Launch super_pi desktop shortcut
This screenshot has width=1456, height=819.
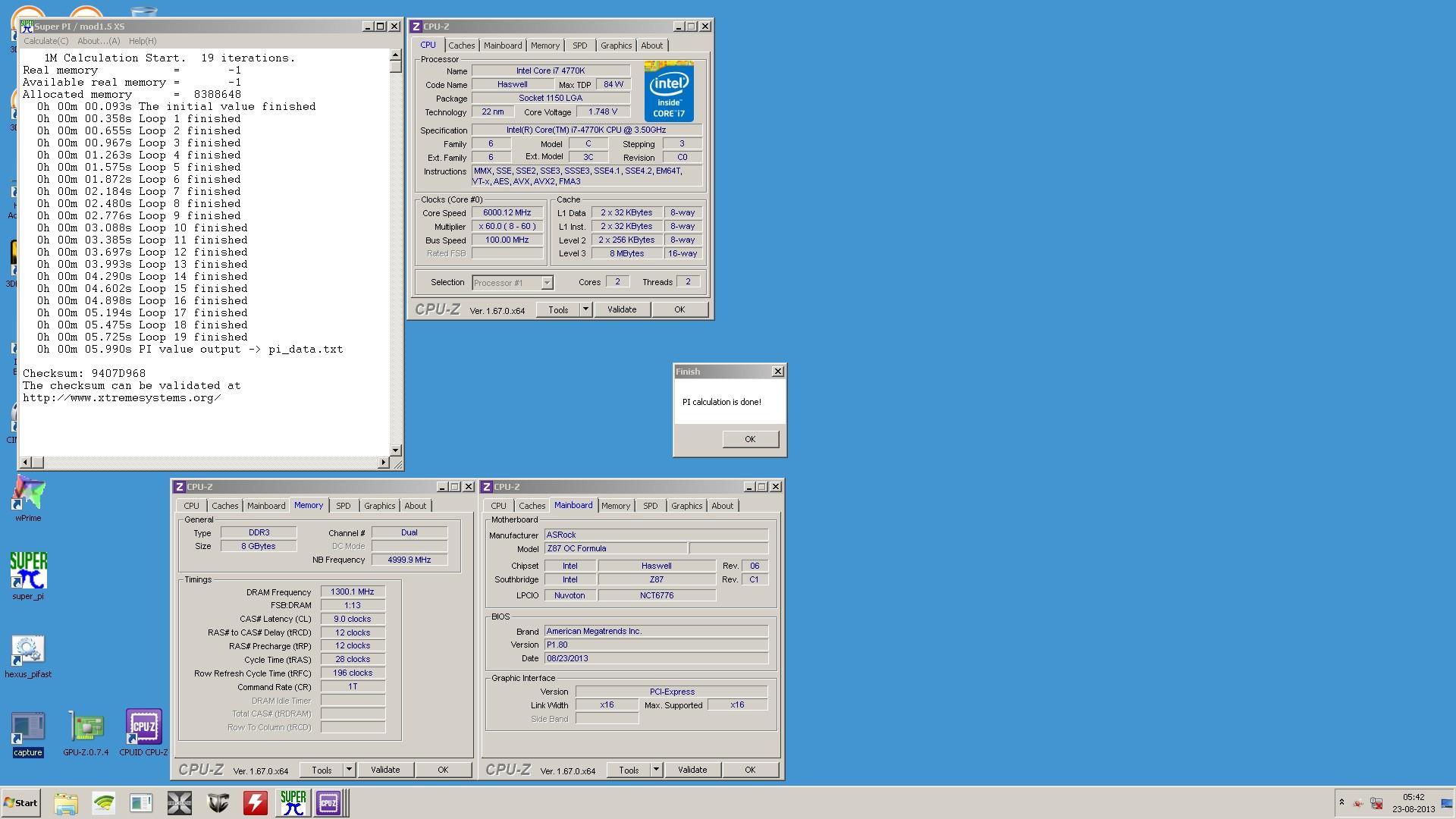pyautogui.click(x=28, y=576)
